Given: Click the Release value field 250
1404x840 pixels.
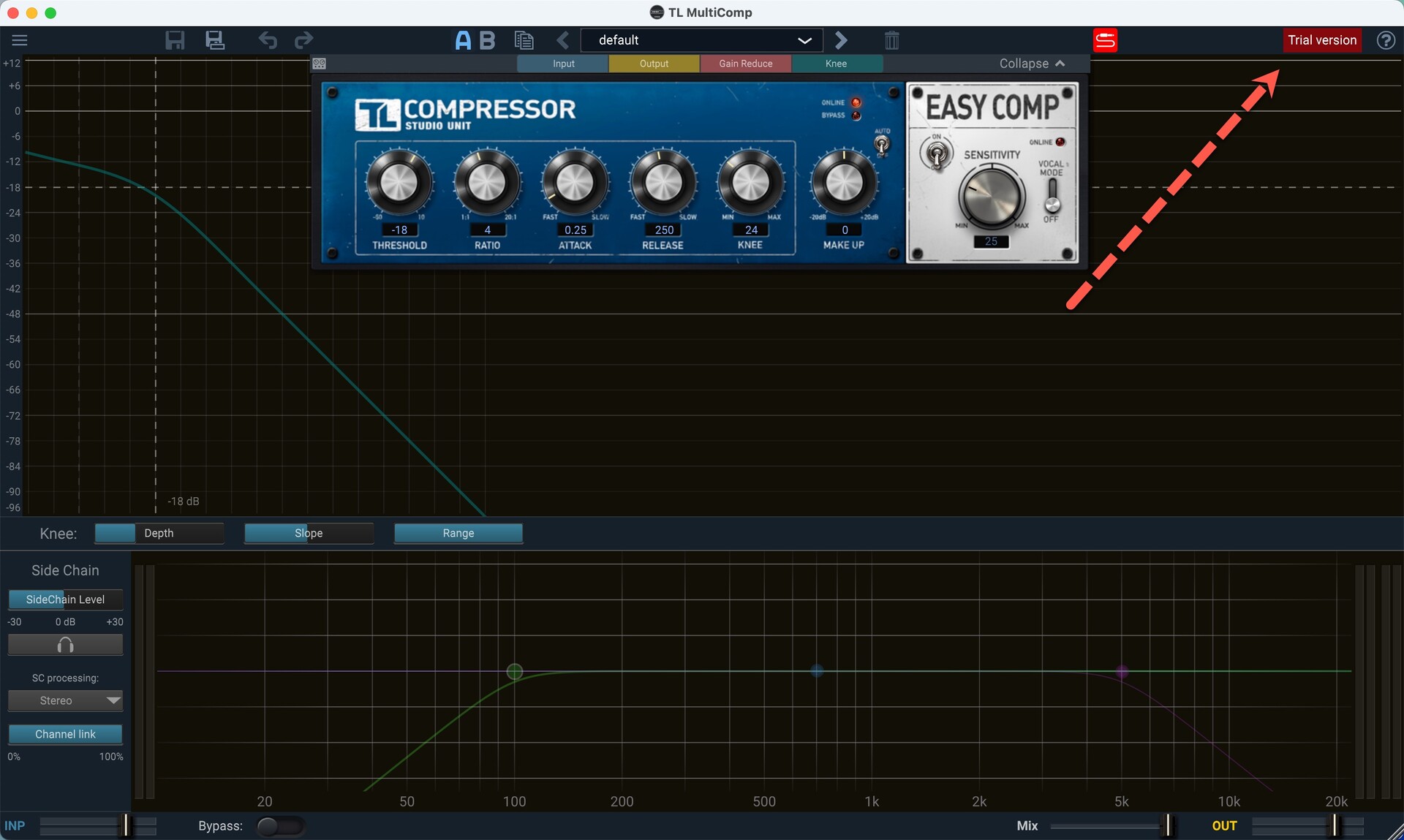Looking at the screenshot, I should tap(663, 230).
